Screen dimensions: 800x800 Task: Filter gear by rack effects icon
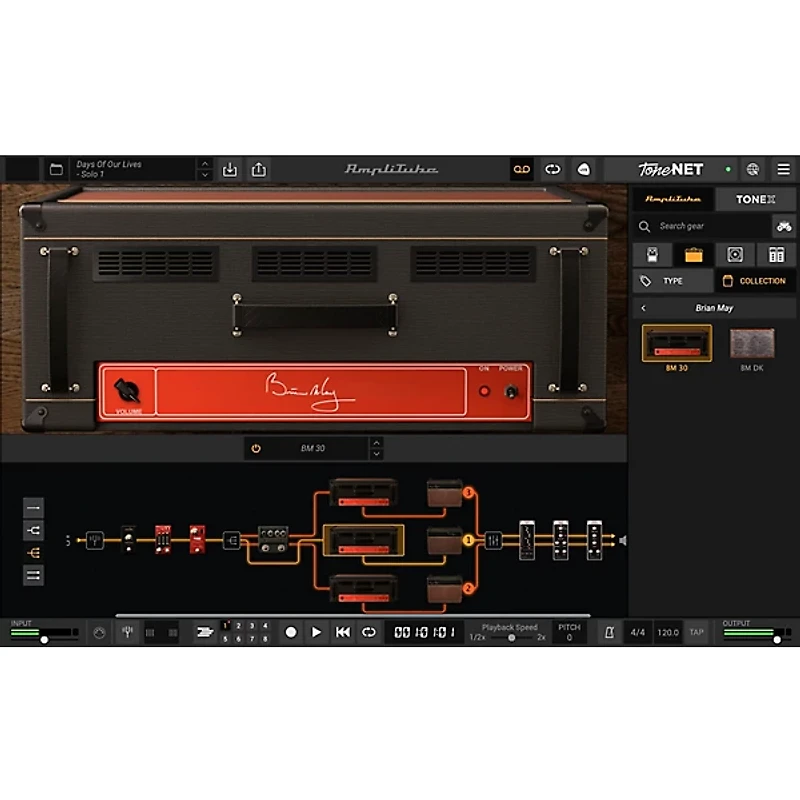(x=776, y=255)
